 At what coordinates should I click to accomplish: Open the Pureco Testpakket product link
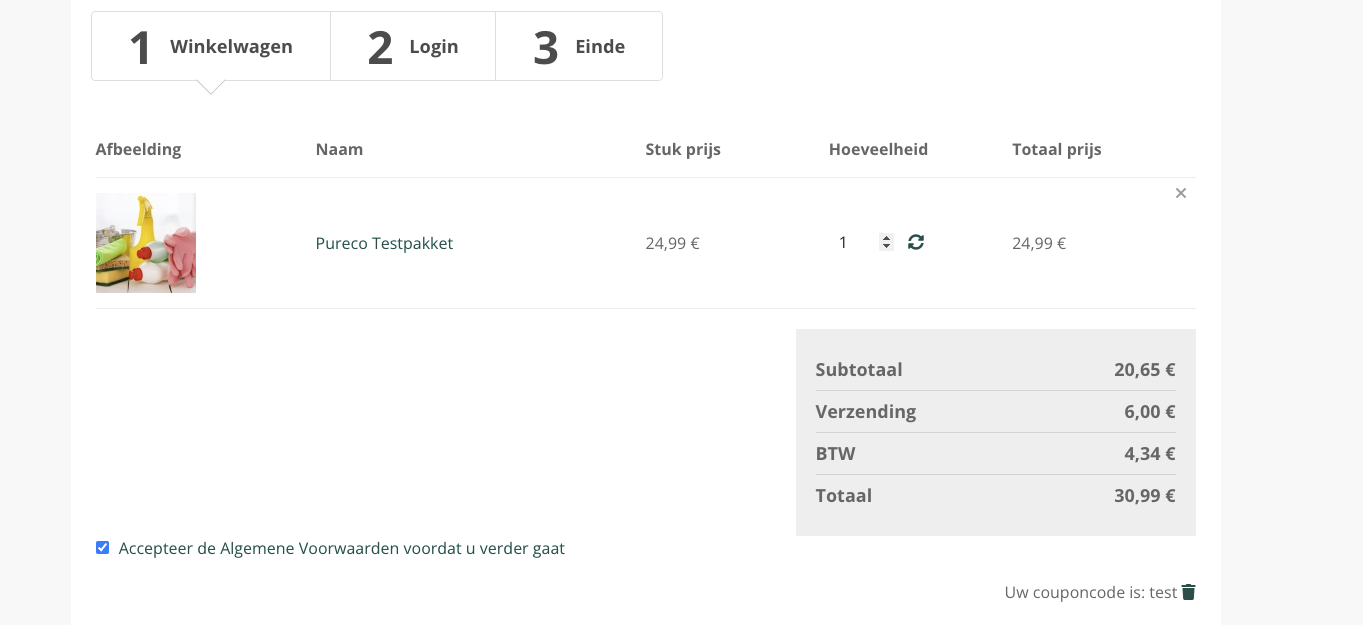coord(384,243)
